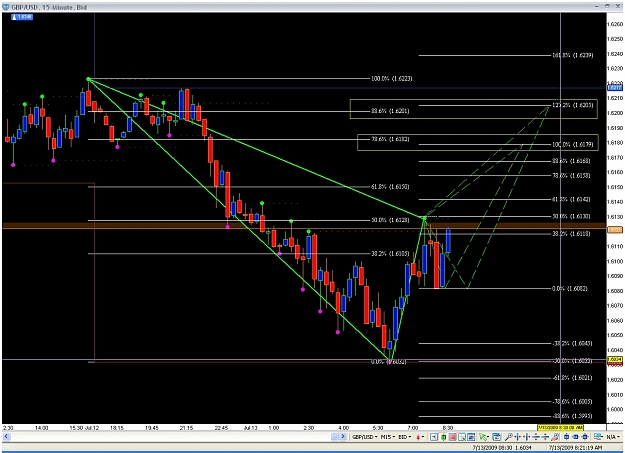
Task: Click the first horizontal-line zoom icon
Action: pyautogui.click(x=536, y=437)
